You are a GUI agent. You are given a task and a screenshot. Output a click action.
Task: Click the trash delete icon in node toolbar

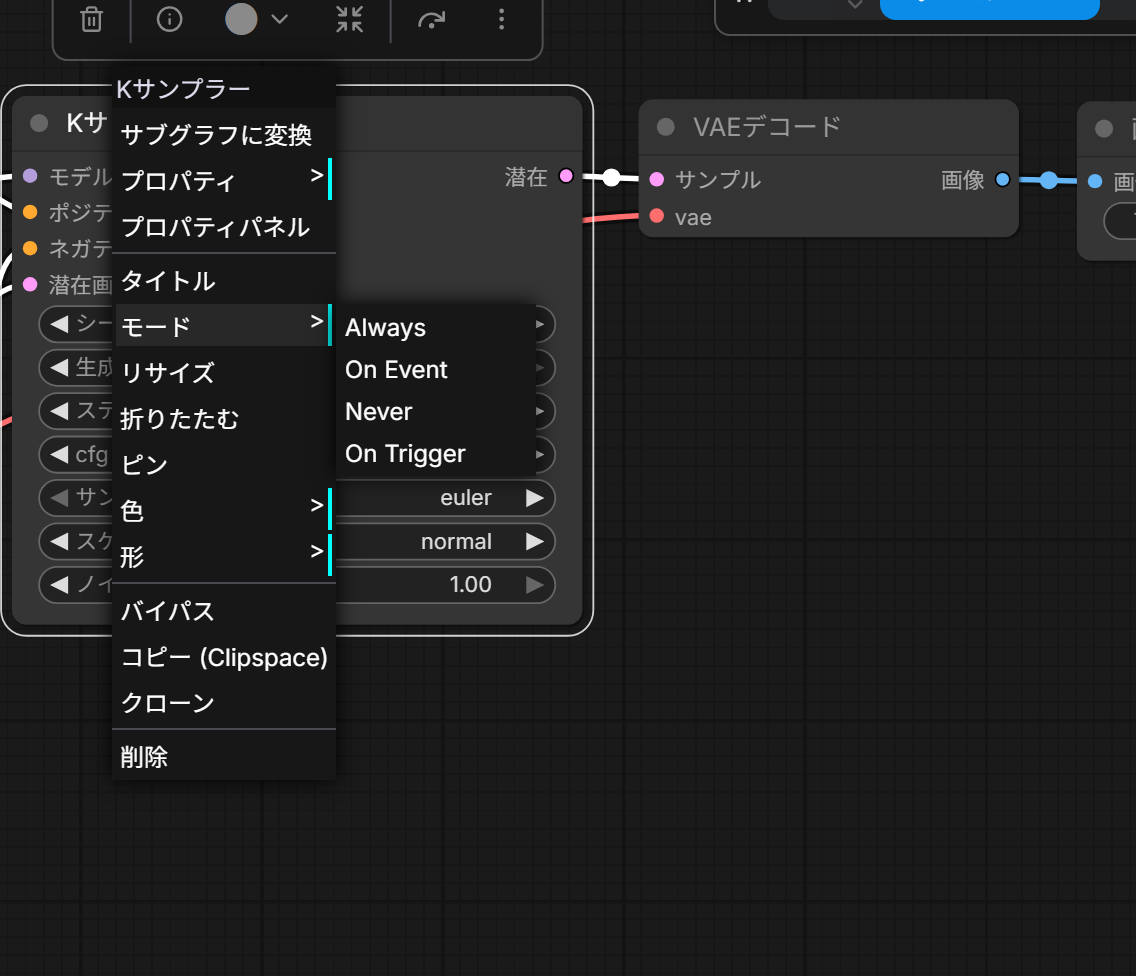point(91,20)
